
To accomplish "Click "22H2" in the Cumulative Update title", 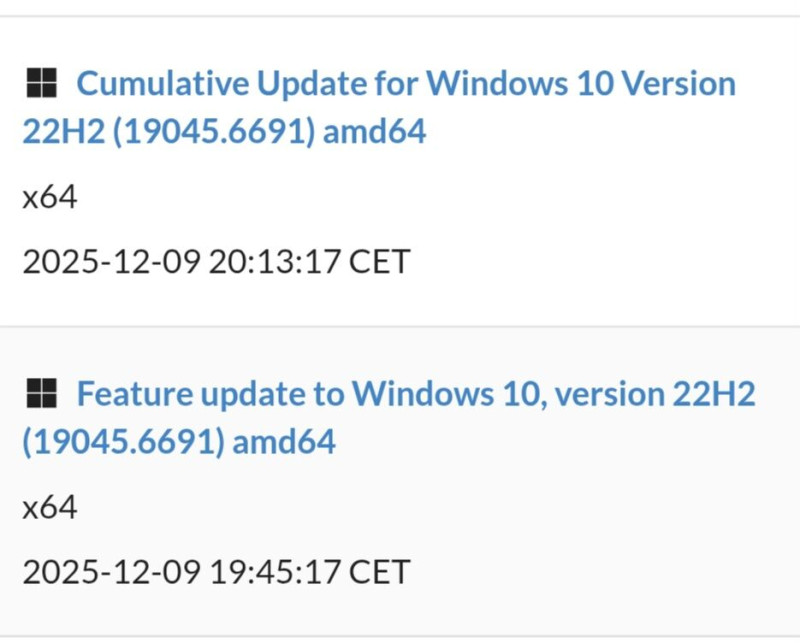I will click(x=63, y=132).
